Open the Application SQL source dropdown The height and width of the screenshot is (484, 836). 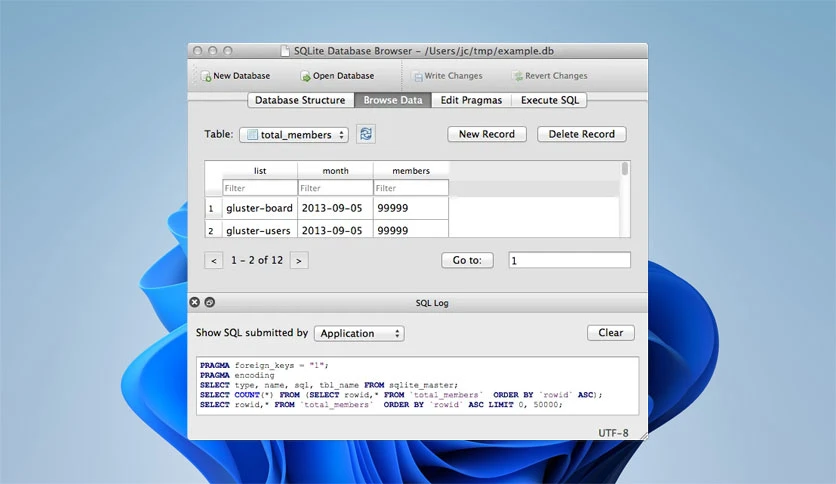359,333
